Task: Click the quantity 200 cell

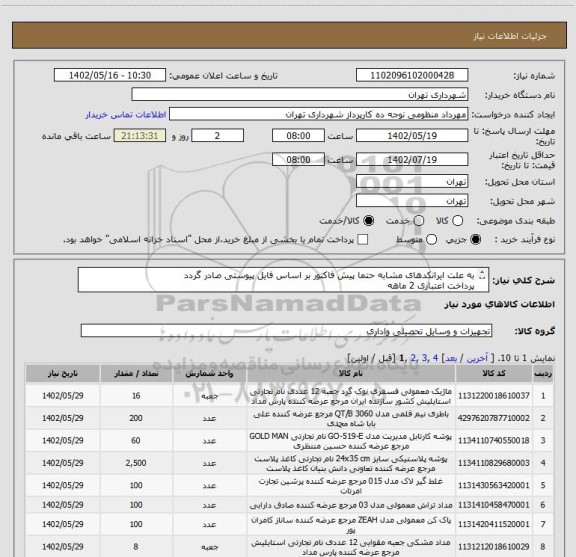Action: coord(136,418)
